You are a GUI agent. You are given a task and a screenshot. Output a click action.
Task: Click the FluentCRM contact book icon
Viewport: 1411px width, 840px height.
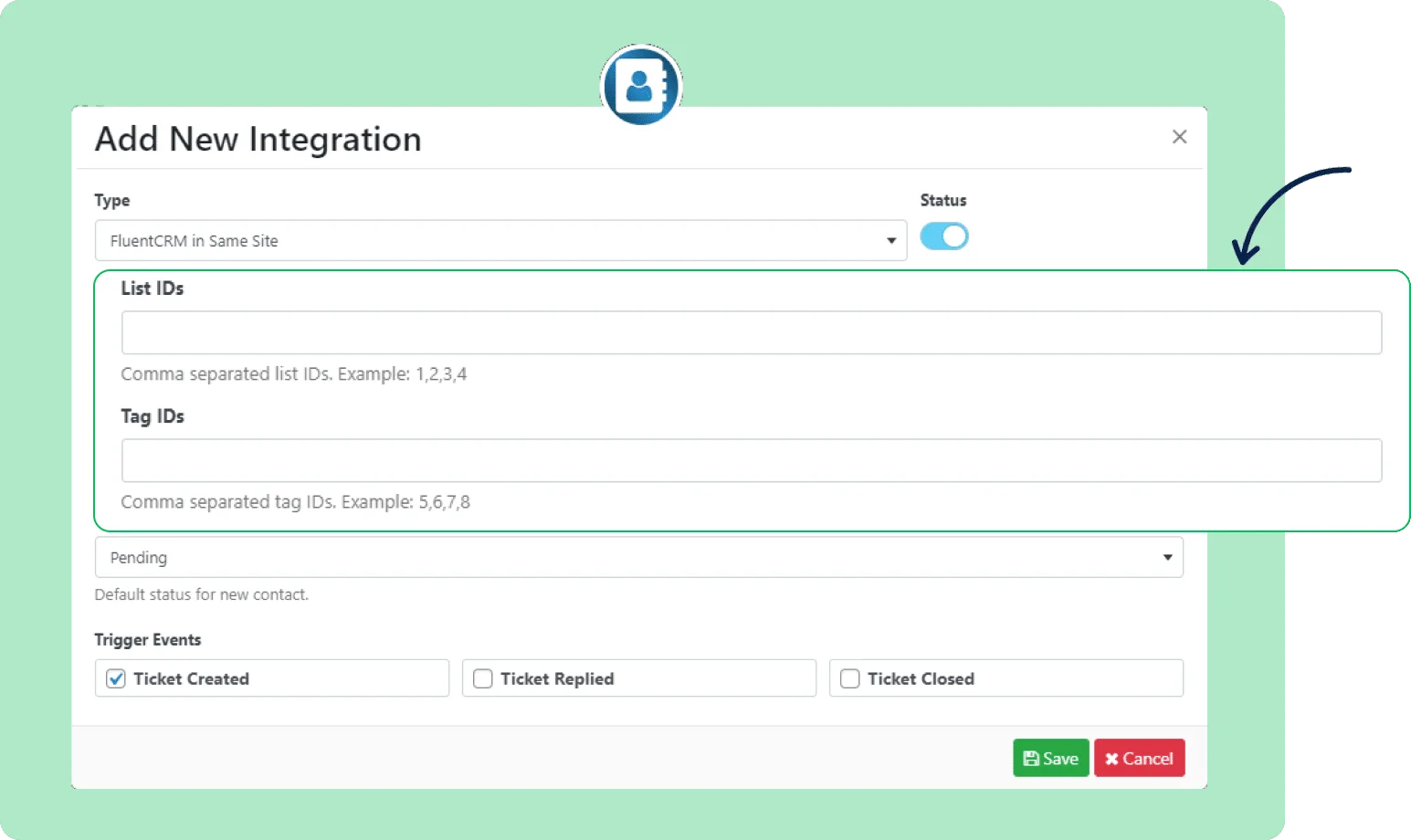641,86
